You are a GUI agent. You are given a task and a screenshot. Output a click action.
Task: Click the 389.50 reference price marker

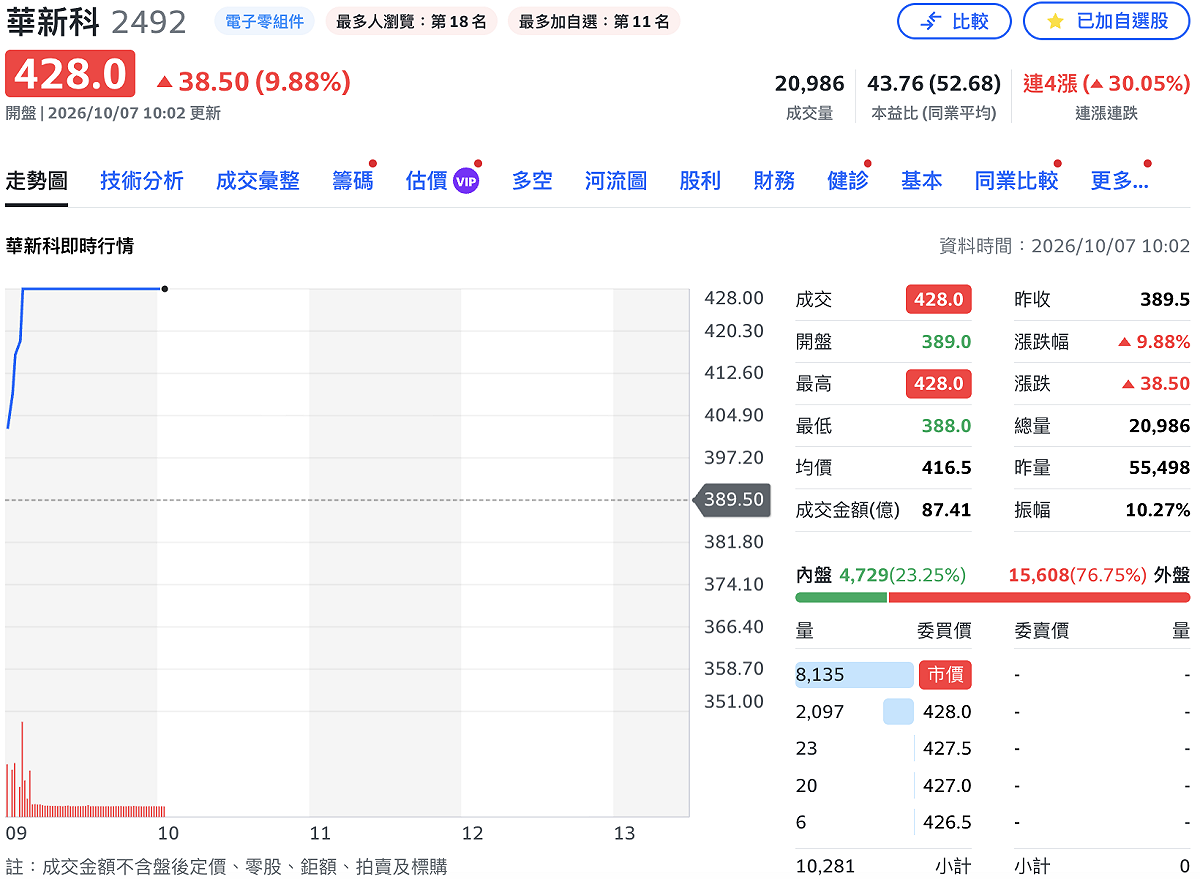pyautogui.click(x=733, y=499)
